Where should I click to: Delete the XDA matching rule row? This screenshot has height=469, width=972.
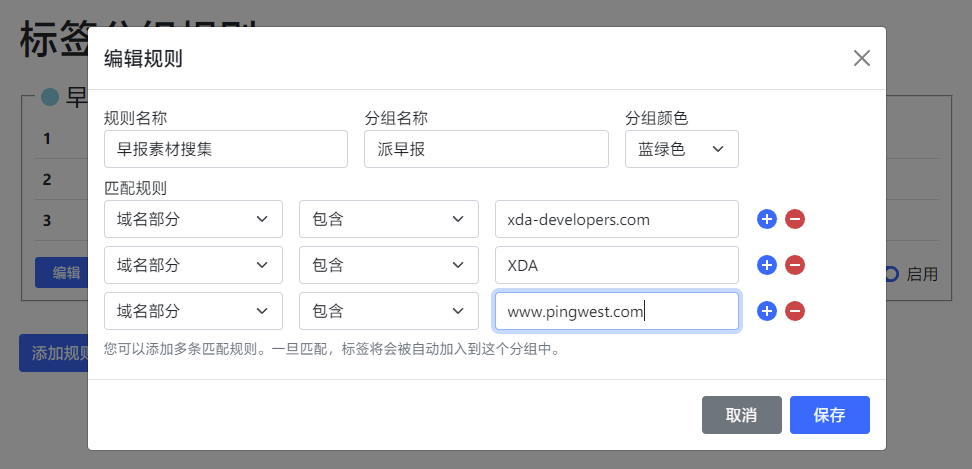click(x=795, y=265)
